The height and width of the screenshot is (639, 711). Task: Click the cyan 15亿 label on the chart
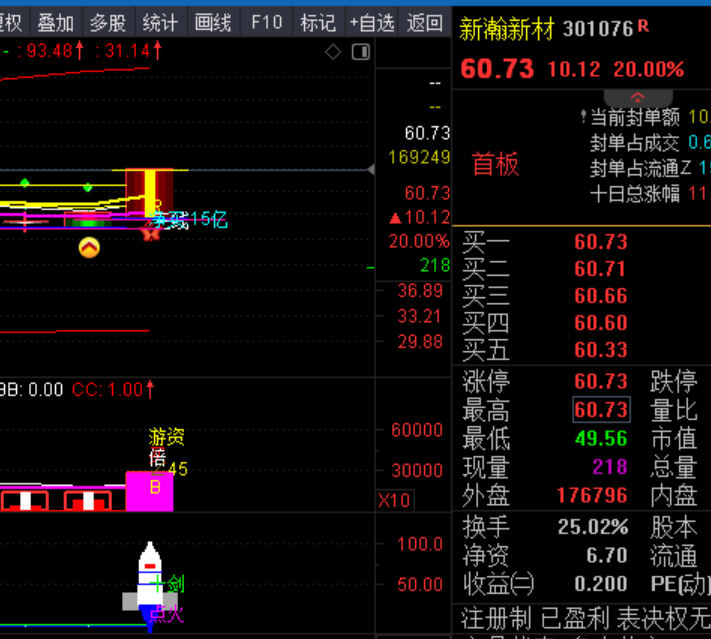[x=209, y=220]
